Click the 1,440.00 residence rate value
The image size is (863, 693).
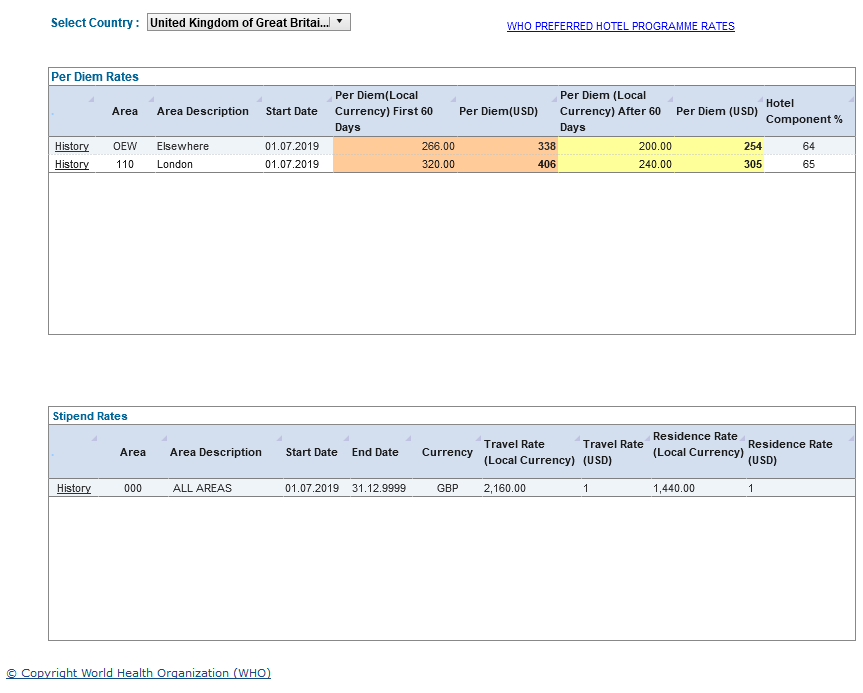coord(674,488)
